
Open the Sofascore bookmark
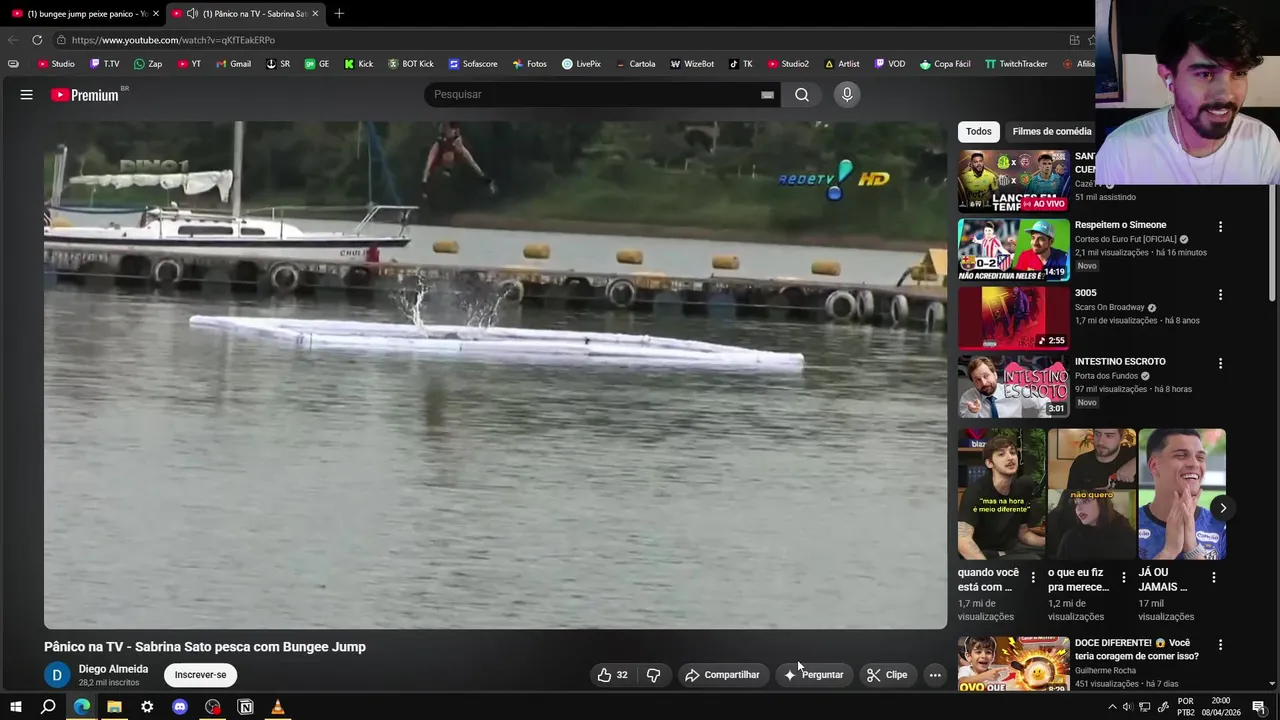tap(473, 64)
